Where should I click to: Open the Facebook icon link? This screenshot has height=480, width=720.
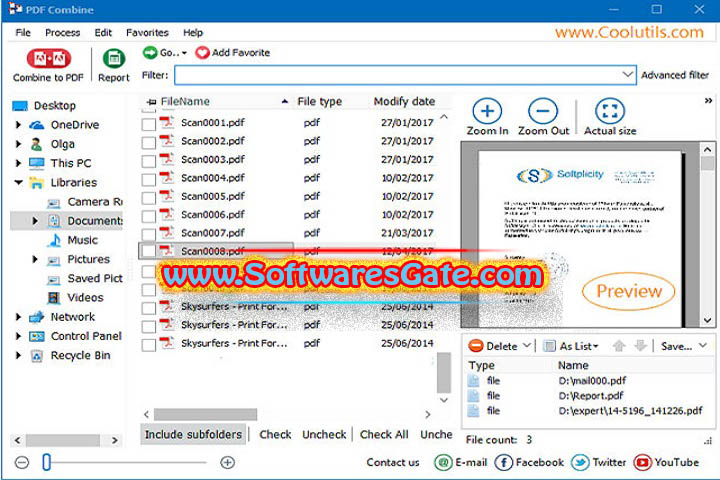pyautogui.click(x=503, y=462)
